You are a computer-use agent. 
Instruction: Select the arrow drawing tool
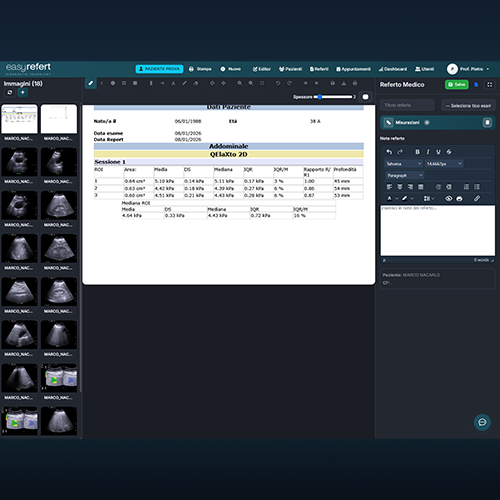coord(162,83)
